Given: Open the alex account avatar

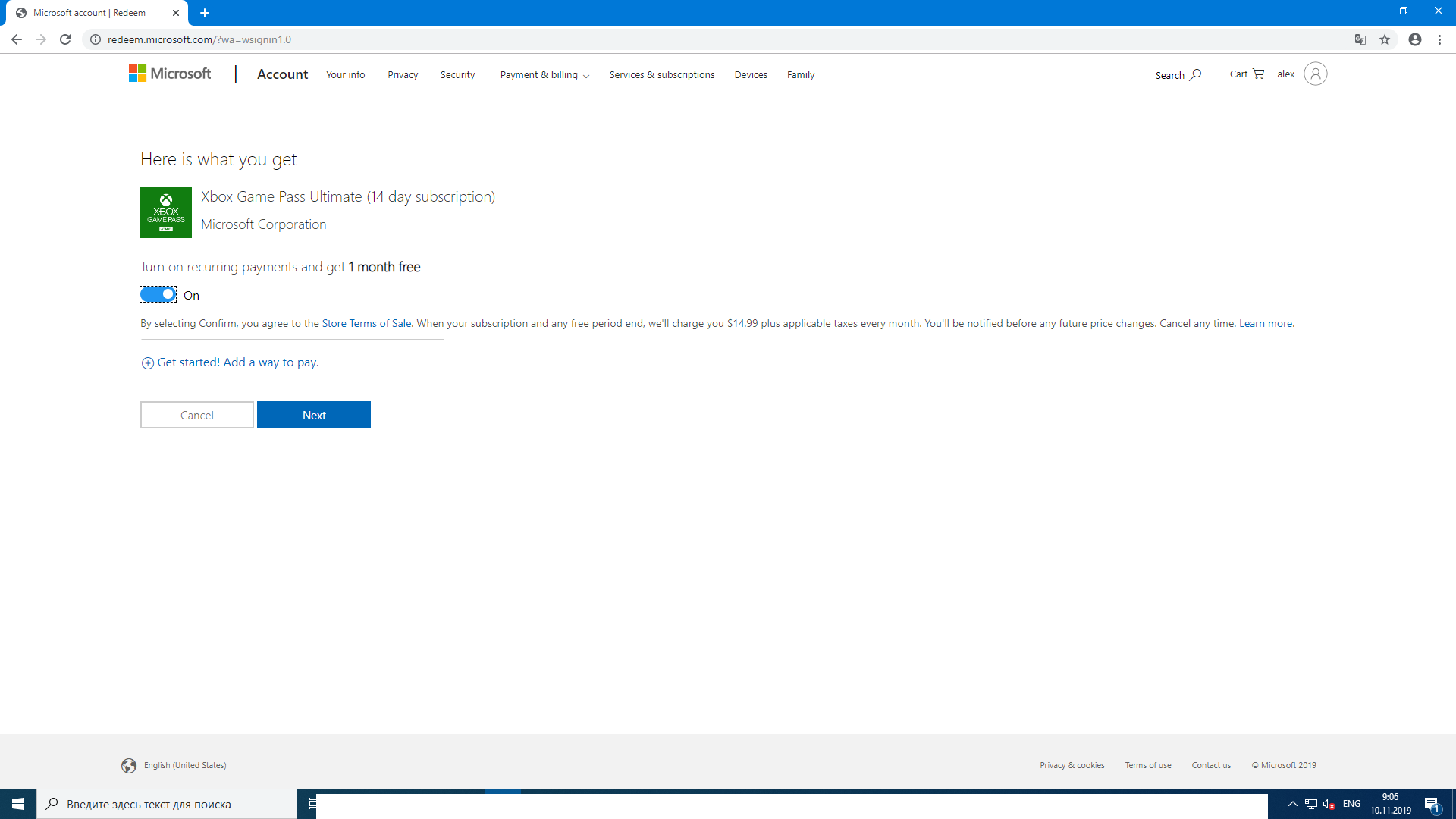Looking at the screenshot, I should pyautogui.click(x=1315, y=74).
